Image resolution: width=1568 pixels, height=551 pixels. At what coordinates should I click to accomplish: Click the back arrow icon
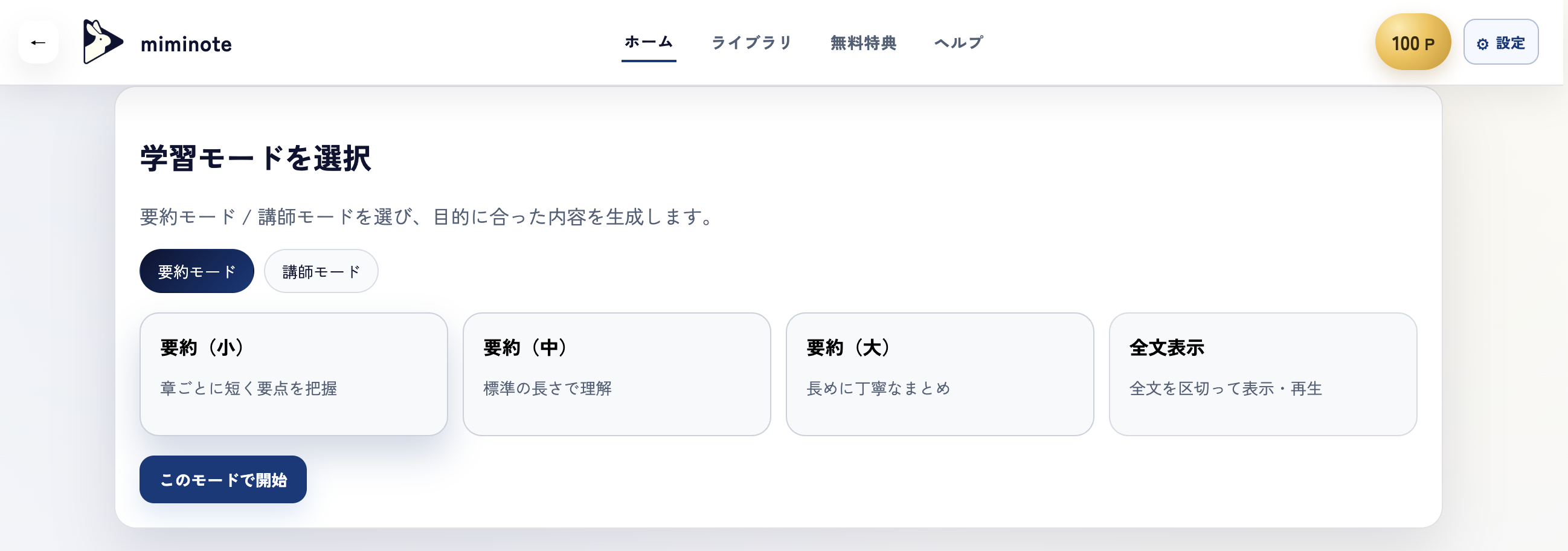(37, 42)
